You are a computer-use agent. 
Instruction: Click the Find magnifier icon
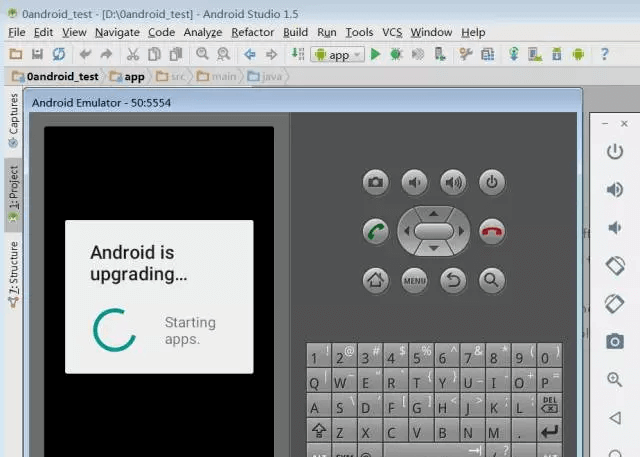pyautogui.click(x=202, y=54)
